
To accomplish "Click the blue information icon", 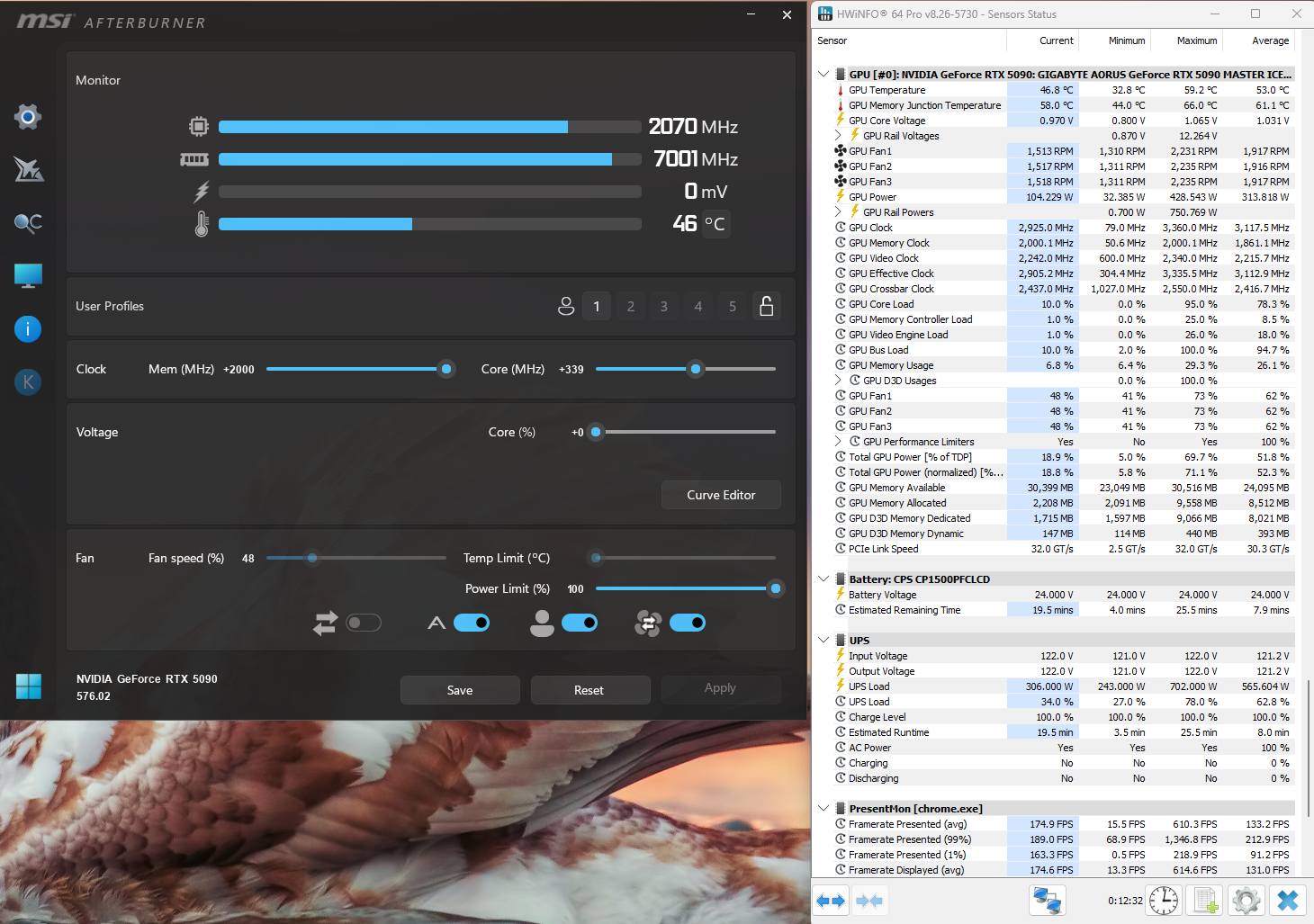I will [28, 329].
